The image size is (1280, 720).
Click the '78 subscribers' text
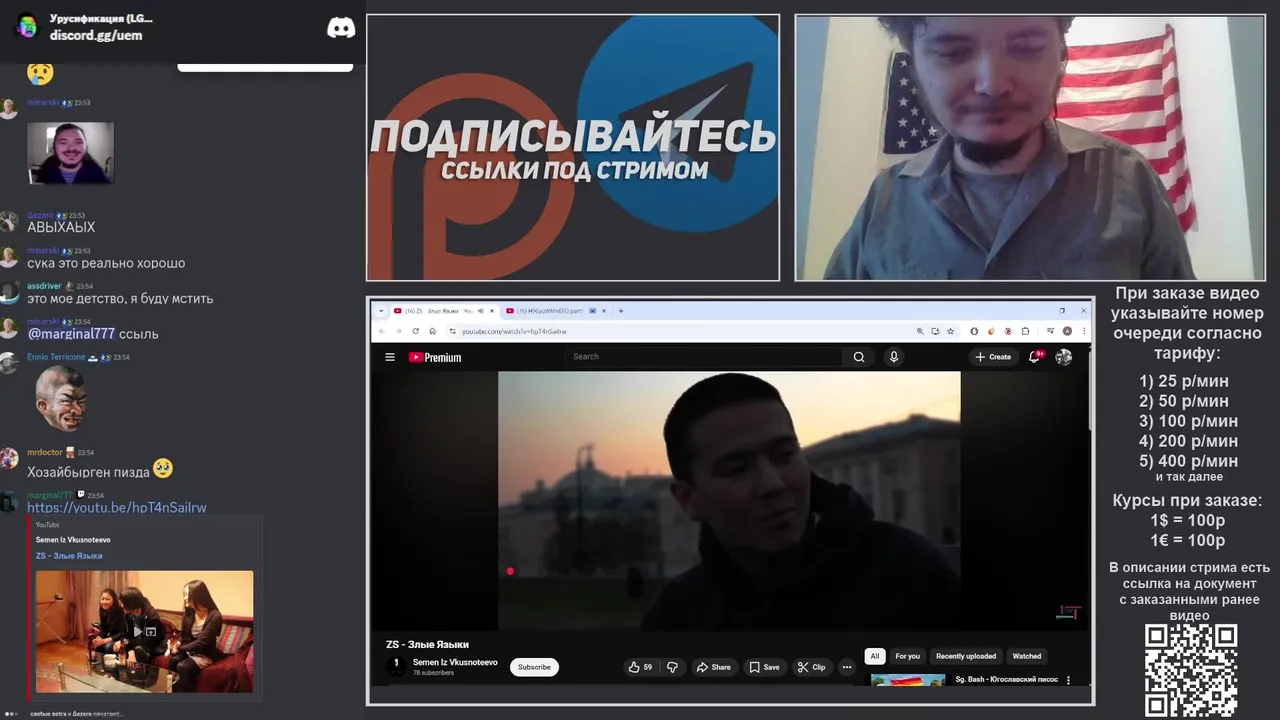(x=433, y=673)
